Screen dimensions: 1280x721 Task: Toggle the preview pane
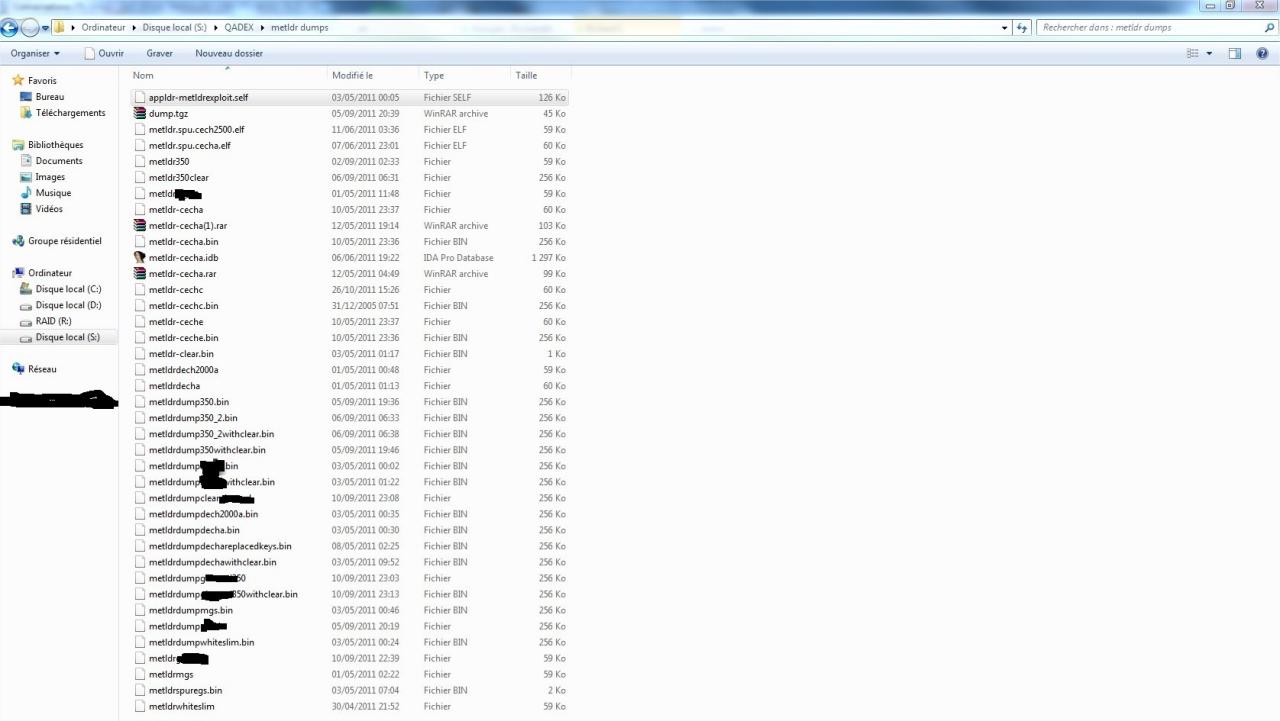tap(1234, 54)
